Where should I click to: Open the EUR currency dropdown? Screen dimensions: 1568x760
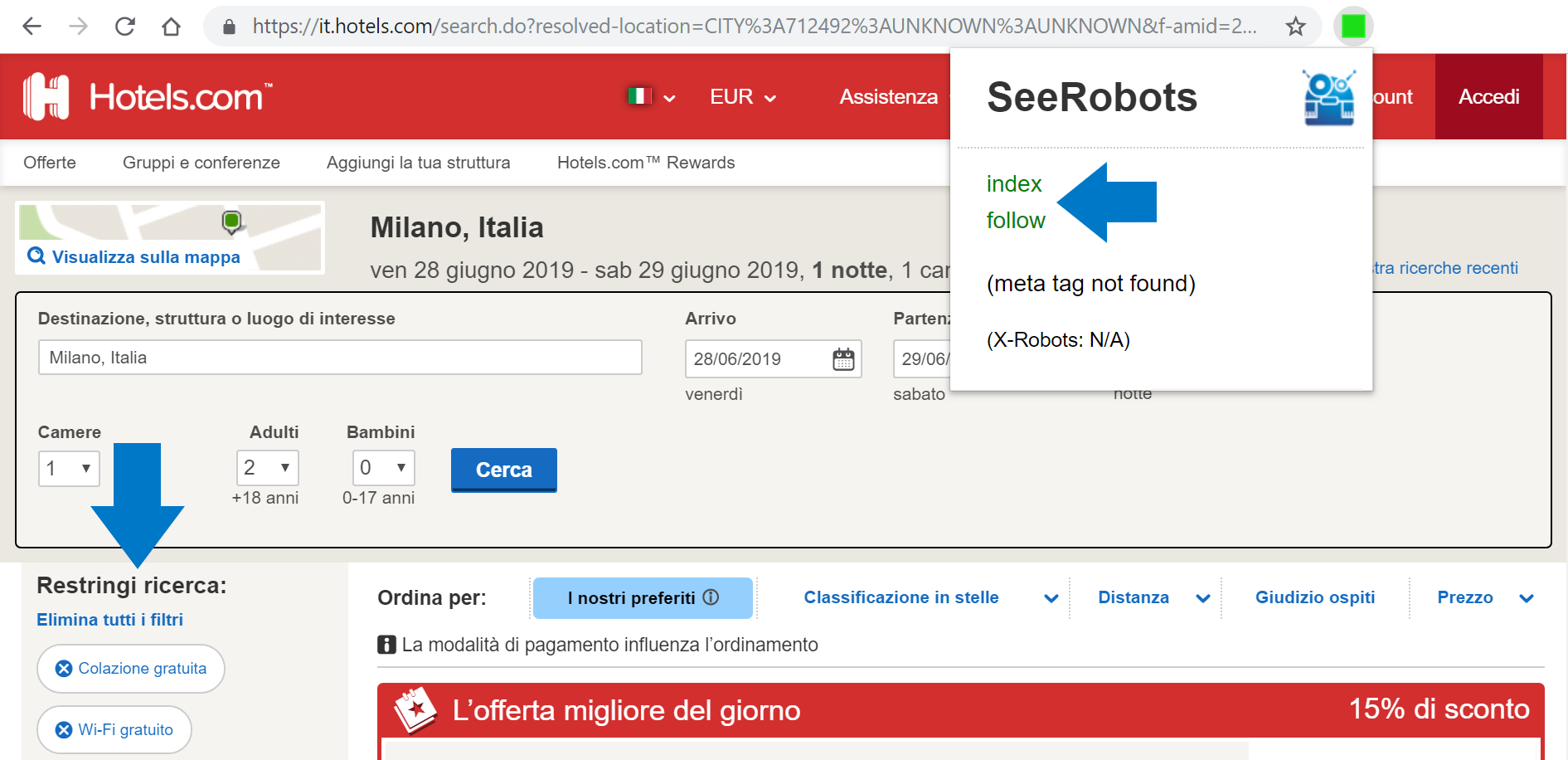click(743, 97)
